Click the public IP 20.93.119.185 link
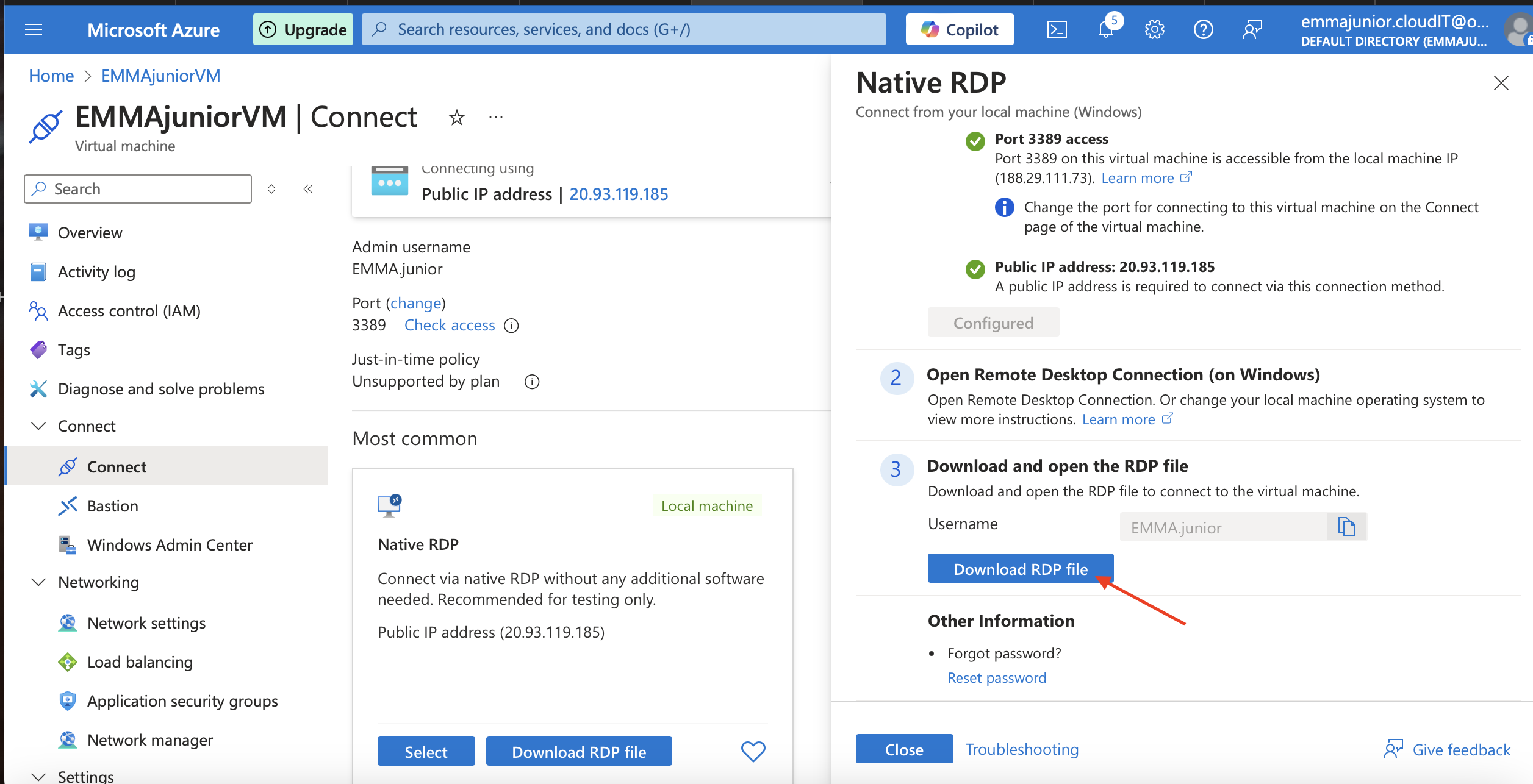Viewport: 1533px width, 784px height. point(619,194)
